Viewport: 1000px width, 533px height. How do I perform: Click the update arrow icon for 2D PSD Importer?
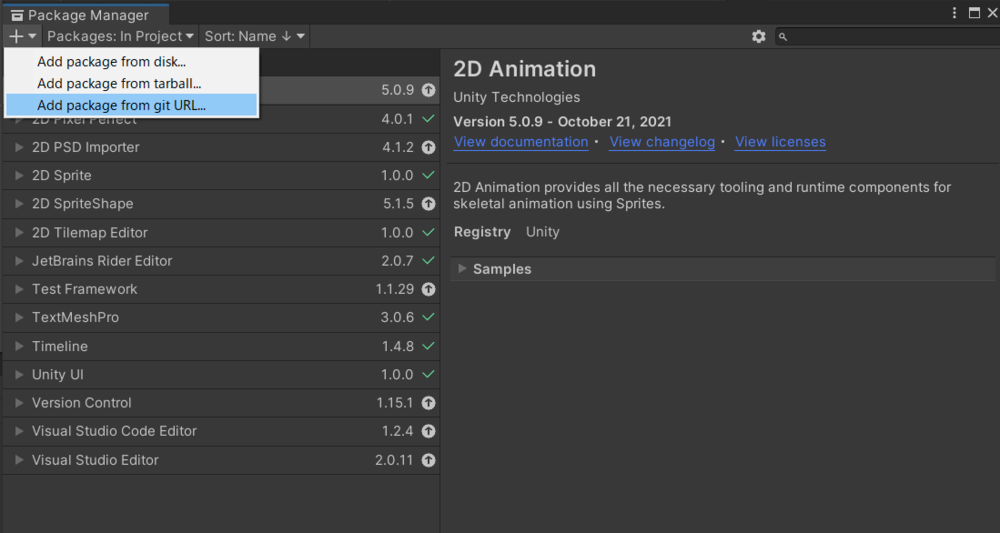tap(428, 147)
